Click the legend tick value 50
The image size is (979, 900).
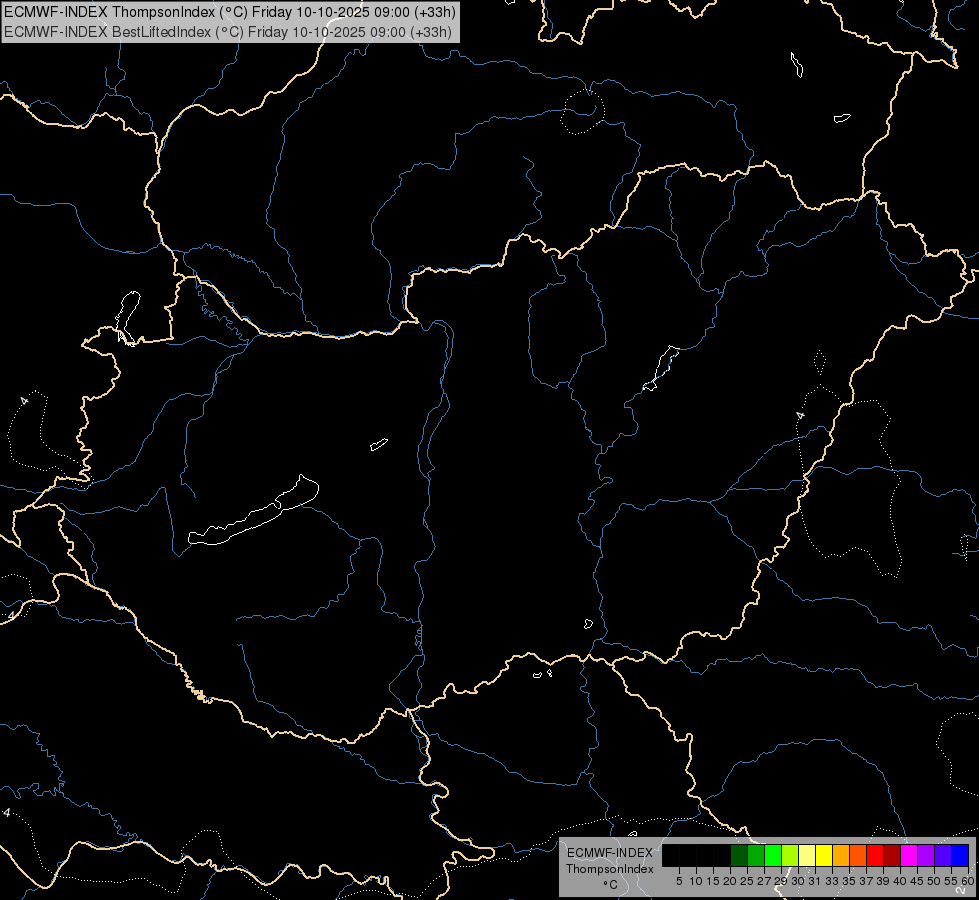point(934,881)
